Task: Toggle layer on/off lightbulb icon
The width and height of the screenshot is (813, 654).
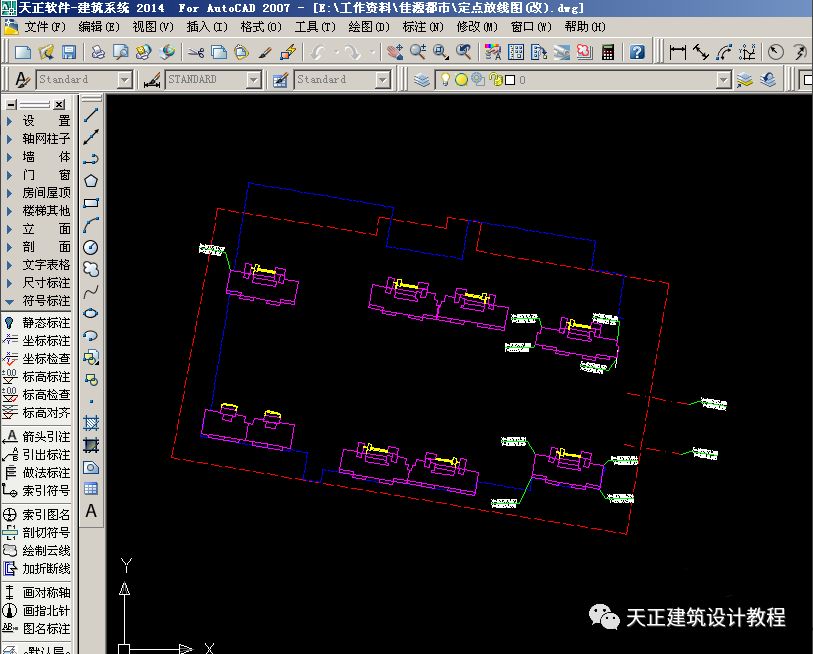Action: point(445,79)
